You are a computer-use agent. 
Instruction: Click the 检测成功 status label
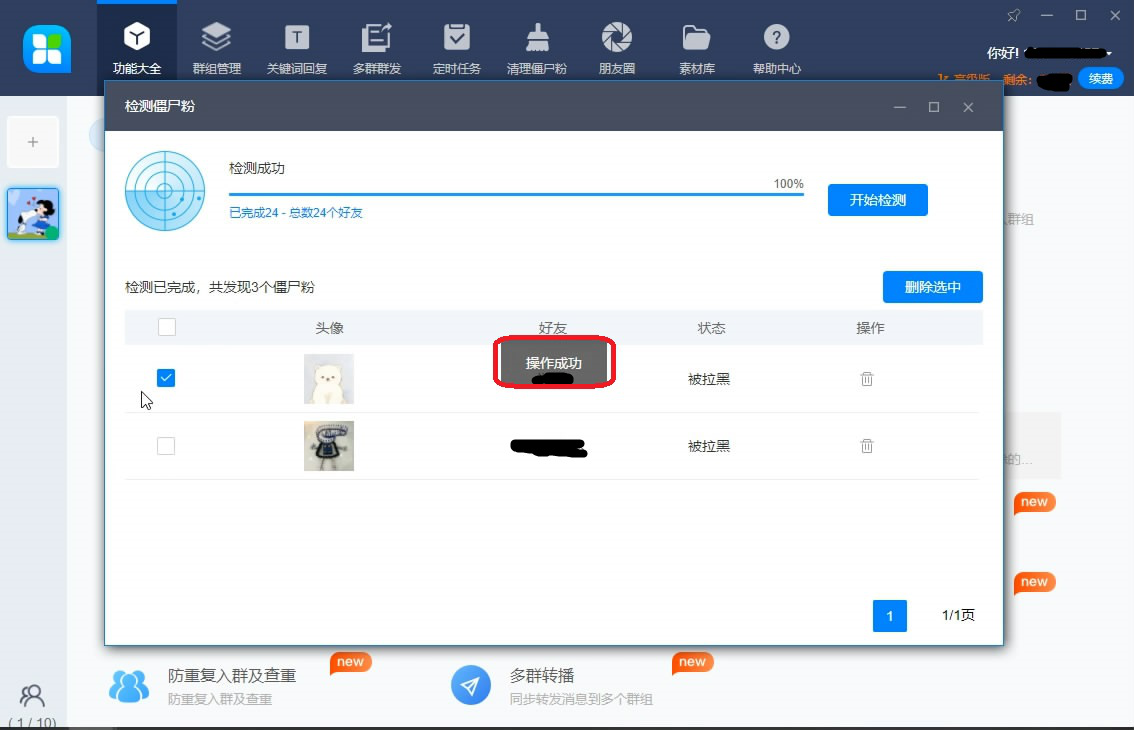tap(257, 169)
